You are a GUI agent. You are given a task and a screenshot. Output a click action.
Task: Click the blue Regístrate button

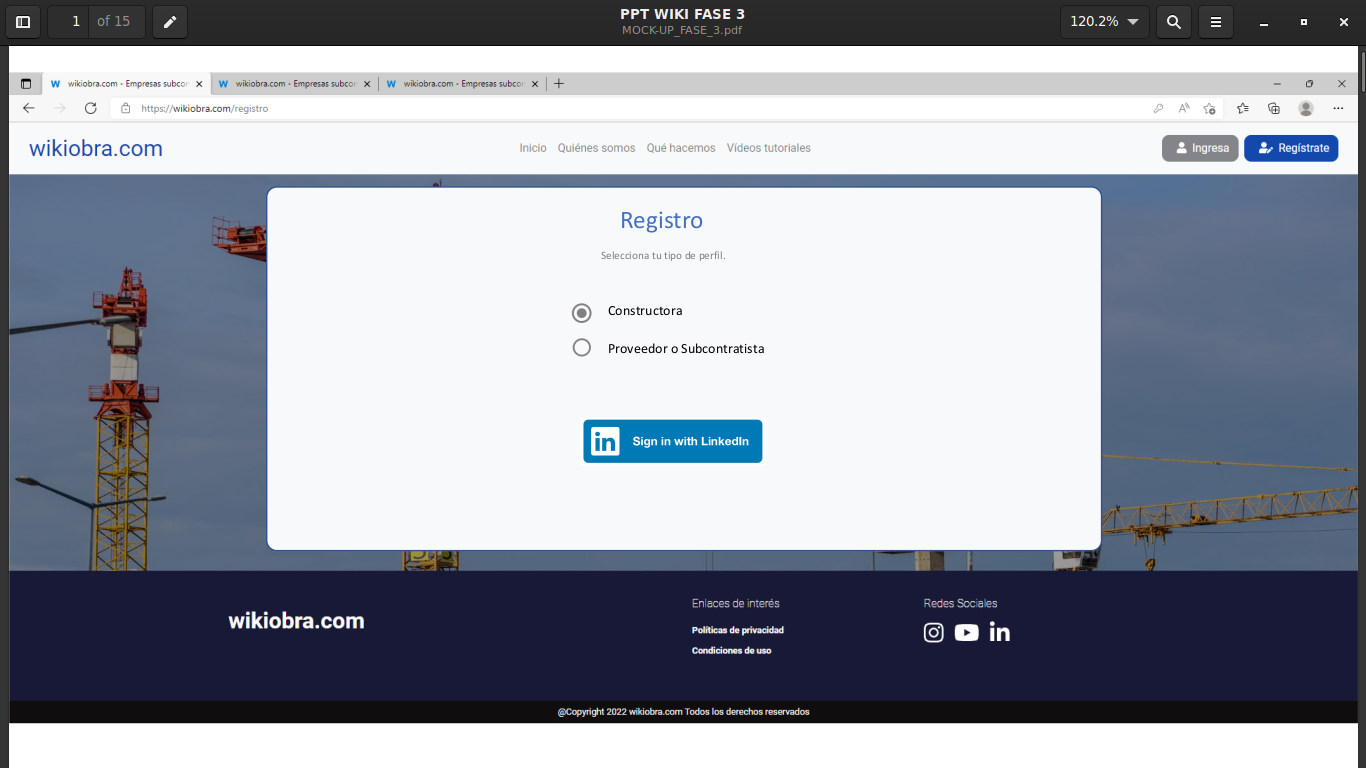[1291, 148]
